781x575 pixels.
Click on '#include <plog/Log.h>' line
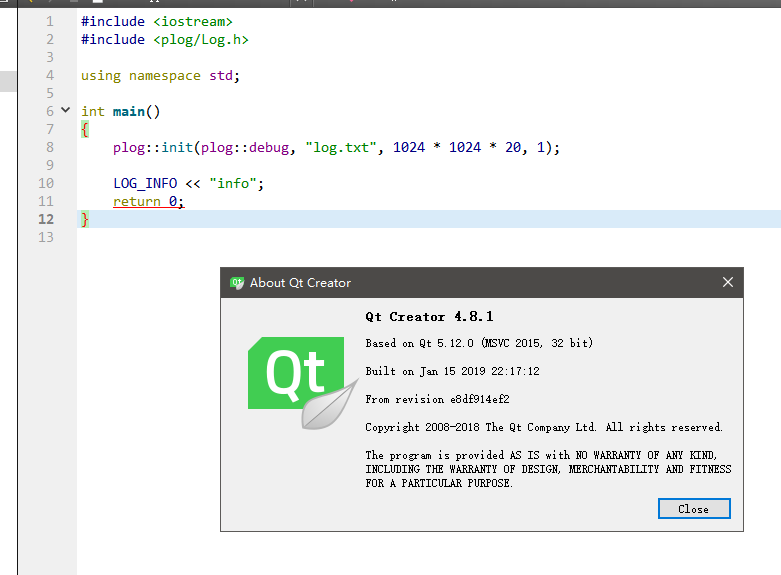(x=165, y=40)
